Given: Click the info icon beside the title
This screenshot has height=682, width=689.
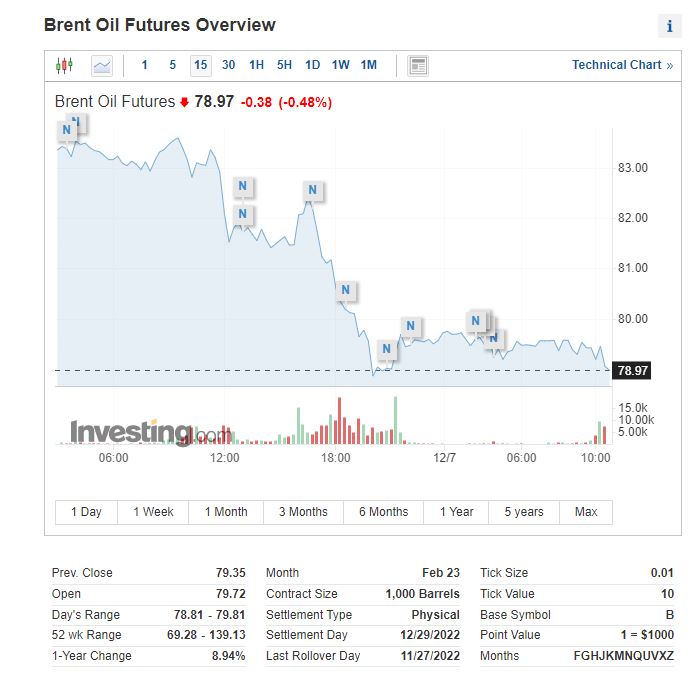Looking at the screenshot, I should pyautogui.click(x=669, y=27).
